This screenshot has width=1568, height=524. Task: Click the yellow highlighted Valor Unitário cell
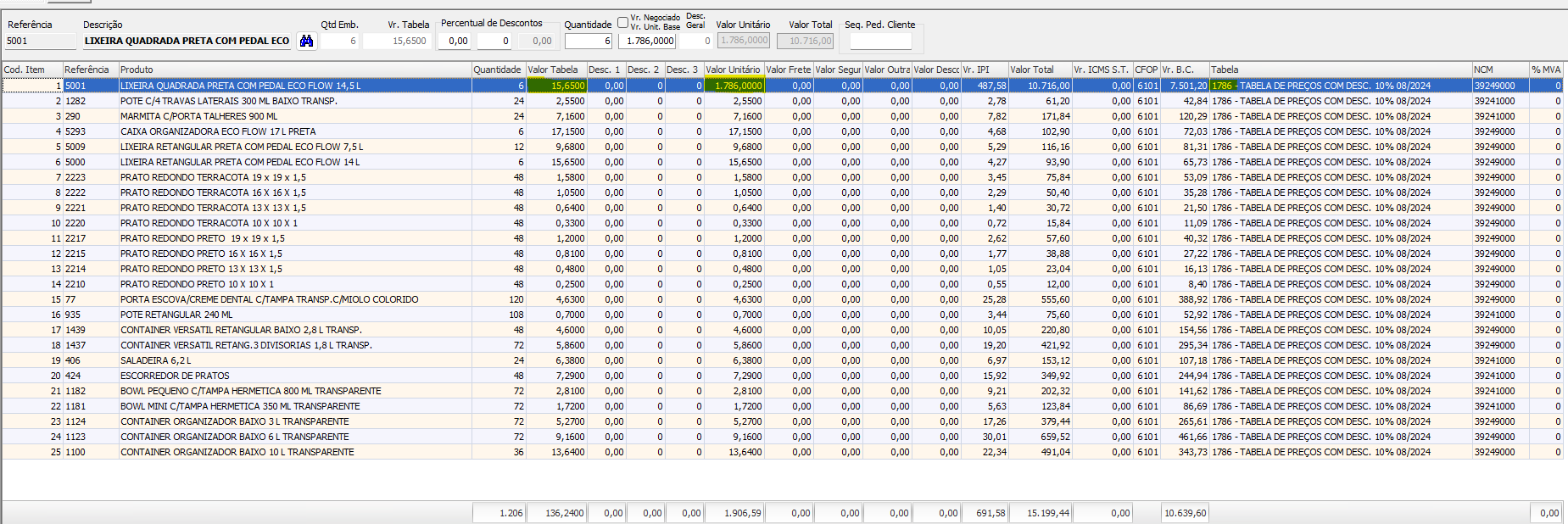tap(734, 86)
